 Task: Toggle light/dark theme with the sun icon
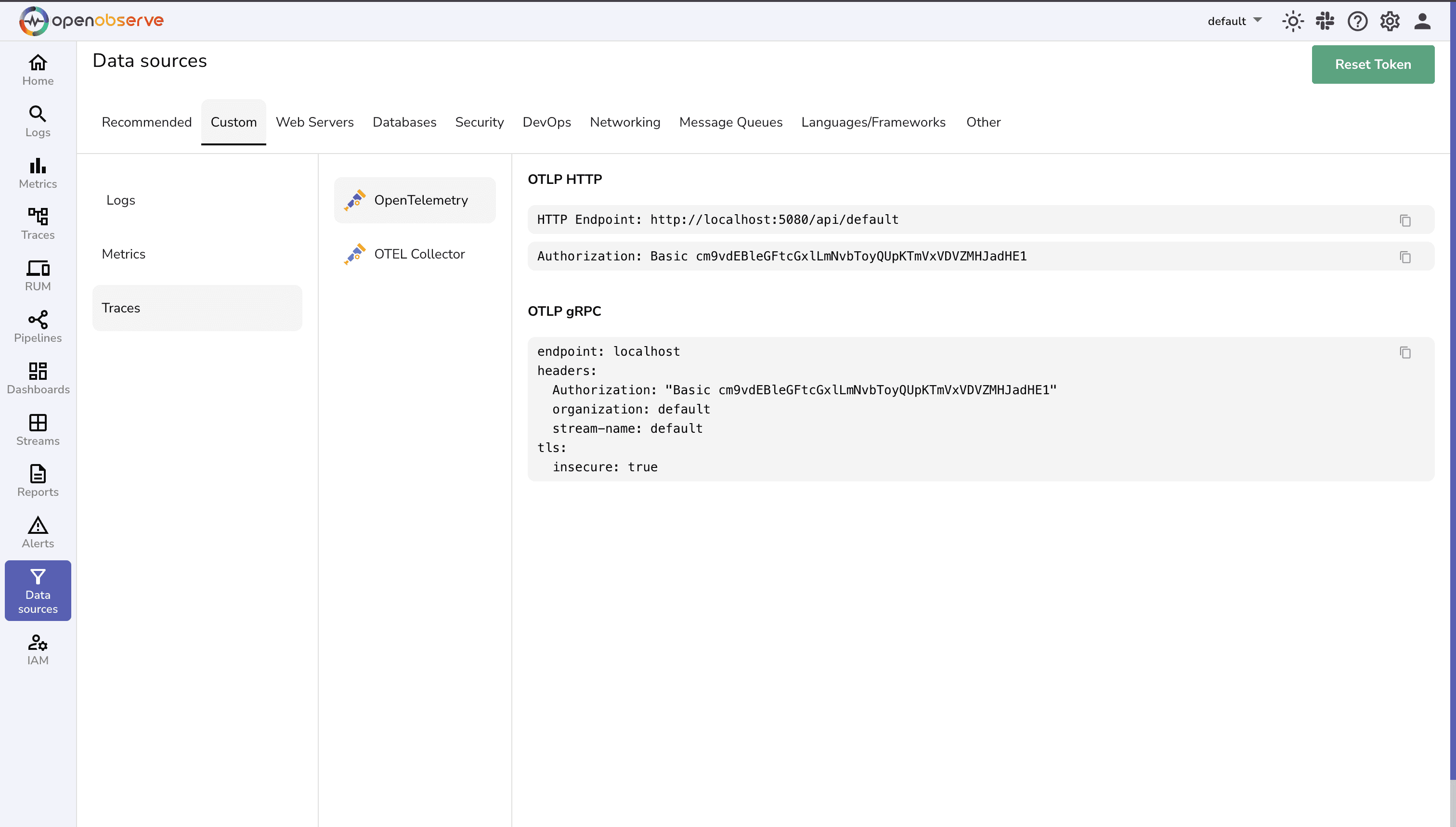[1292, 21]
